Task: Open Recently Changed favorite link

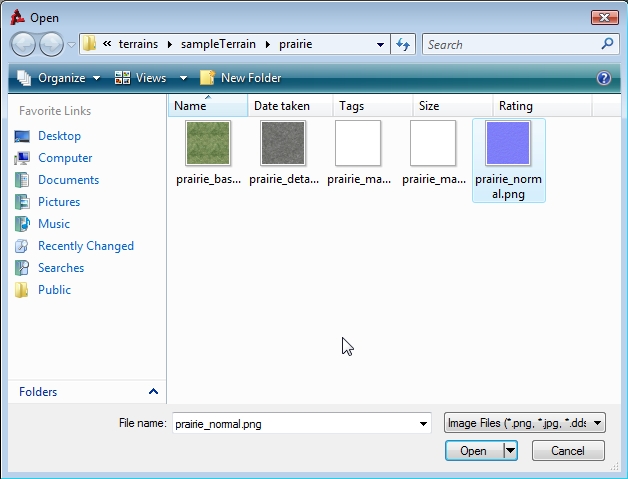Action: 85,246
